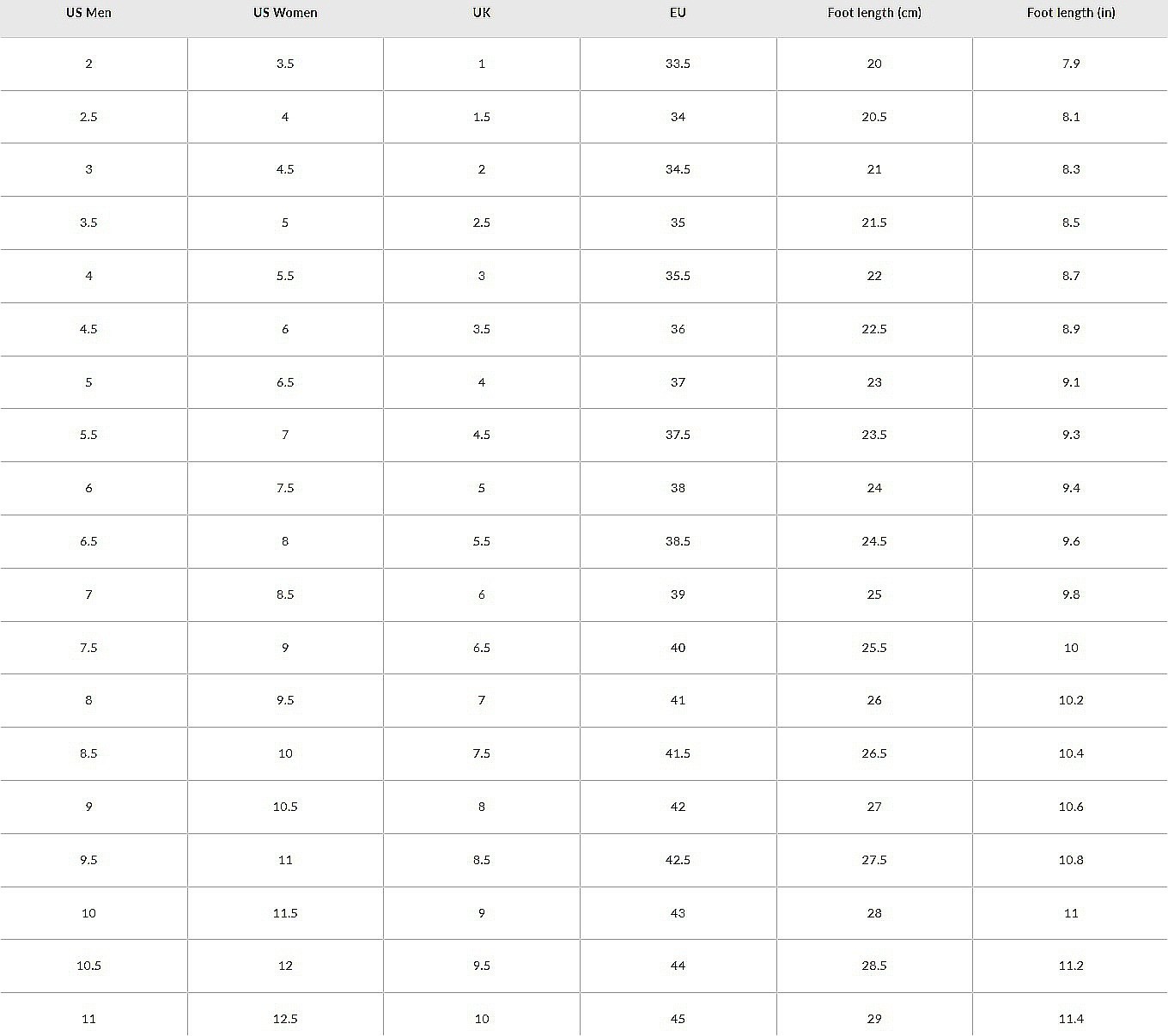Click the "US Men" column header
1168x1036 pixels.
coord(88,13)
